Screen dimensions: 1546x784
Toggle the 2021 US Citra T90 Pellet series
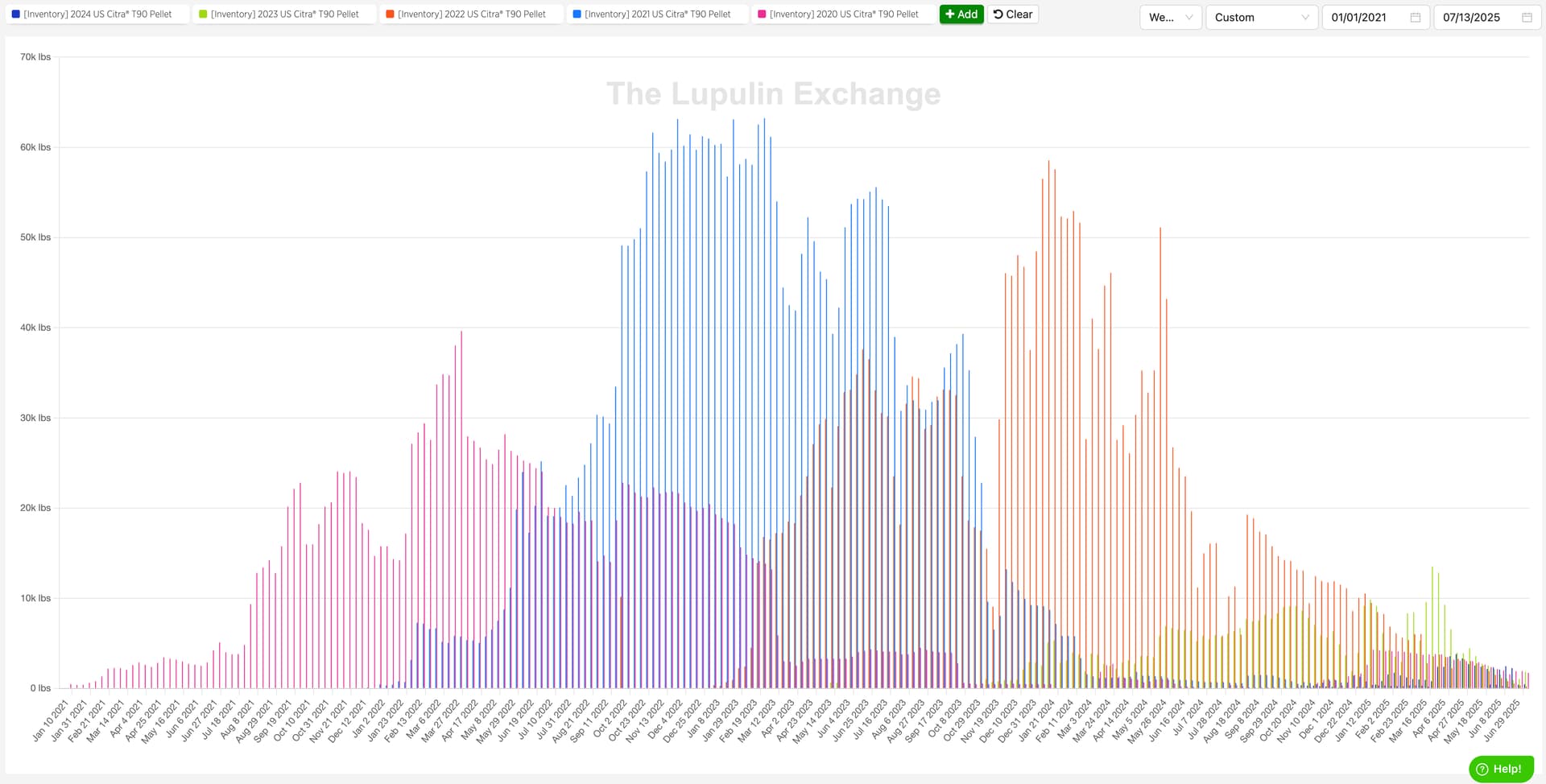click(658, 14)
